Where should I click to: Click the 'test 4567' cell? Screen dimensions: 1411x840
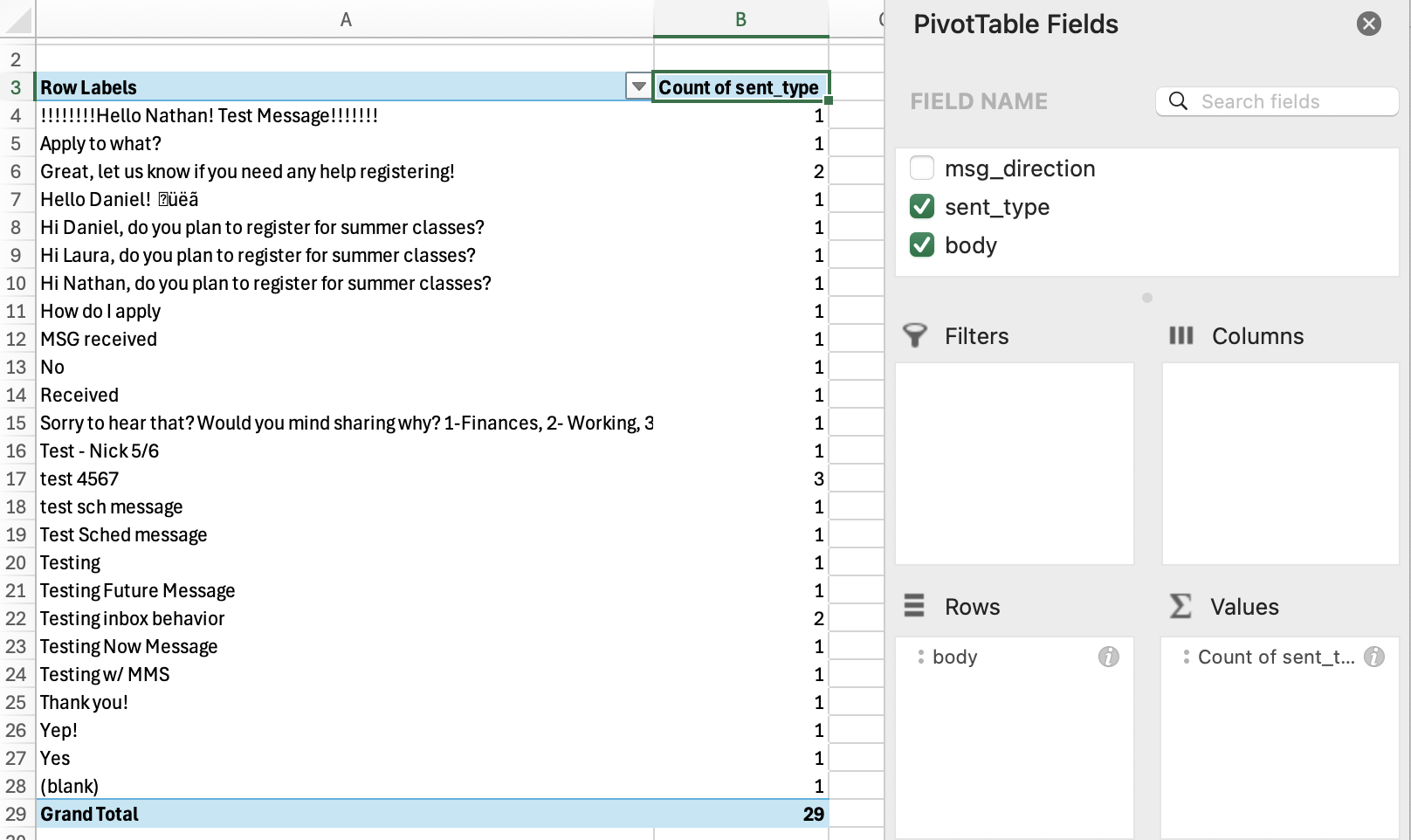tap(79, 479)
